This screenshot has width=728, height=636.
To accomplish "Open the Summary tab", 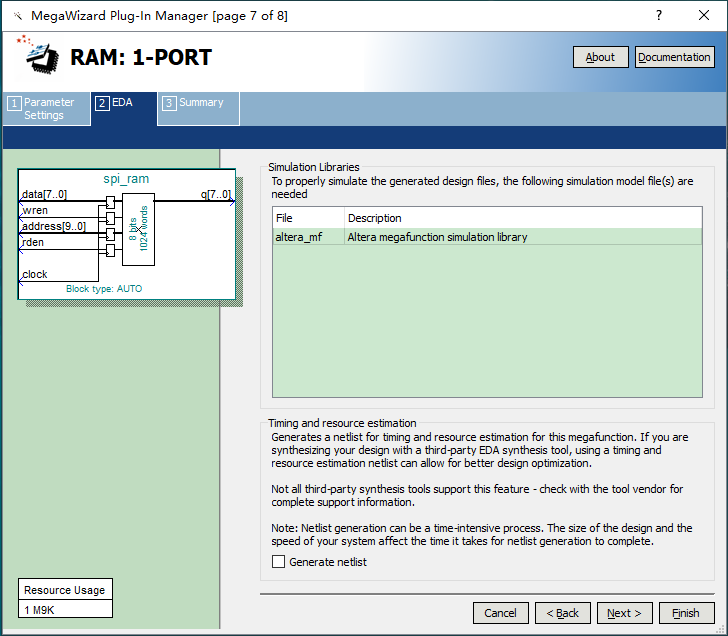I will click(x=200, y=103).
